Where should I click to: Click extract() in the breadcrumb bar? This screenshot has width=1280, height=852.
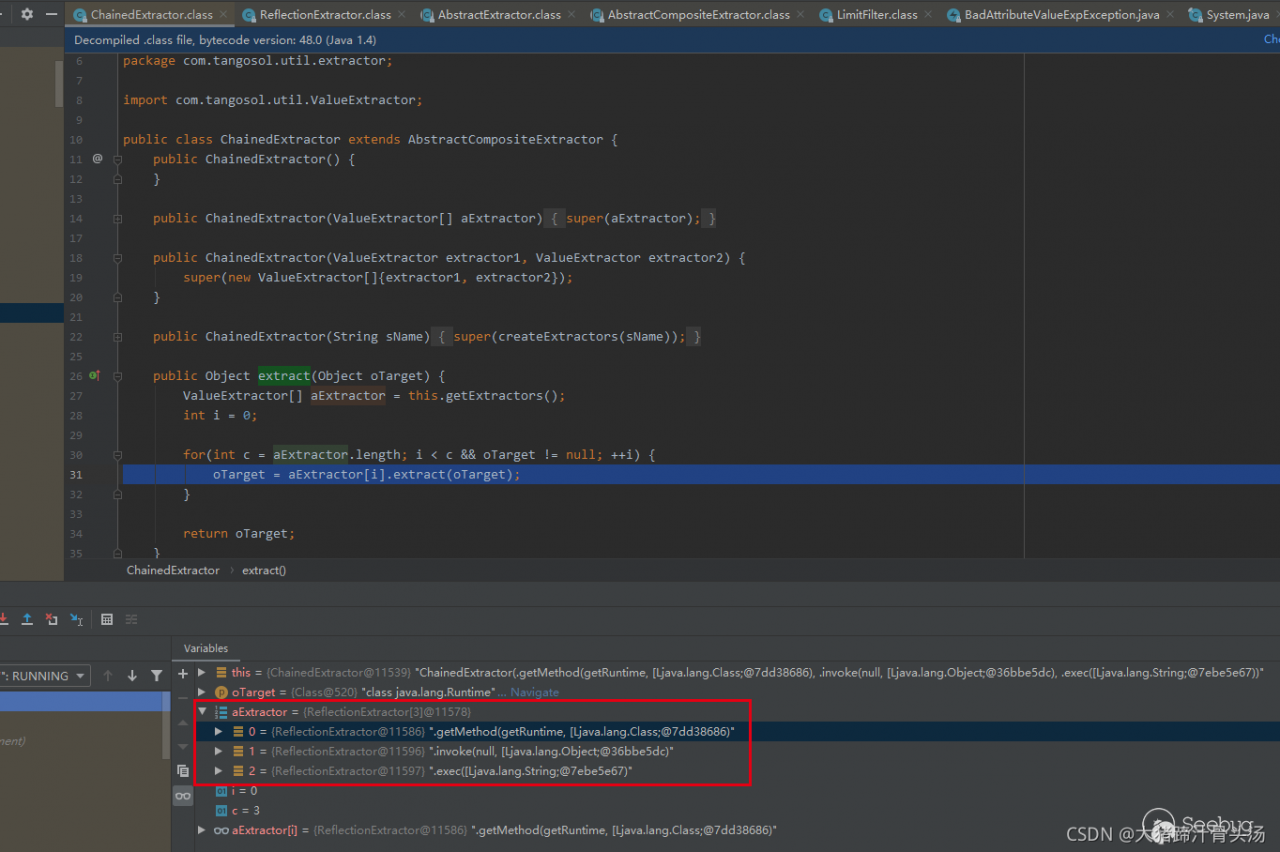point(264,570)
